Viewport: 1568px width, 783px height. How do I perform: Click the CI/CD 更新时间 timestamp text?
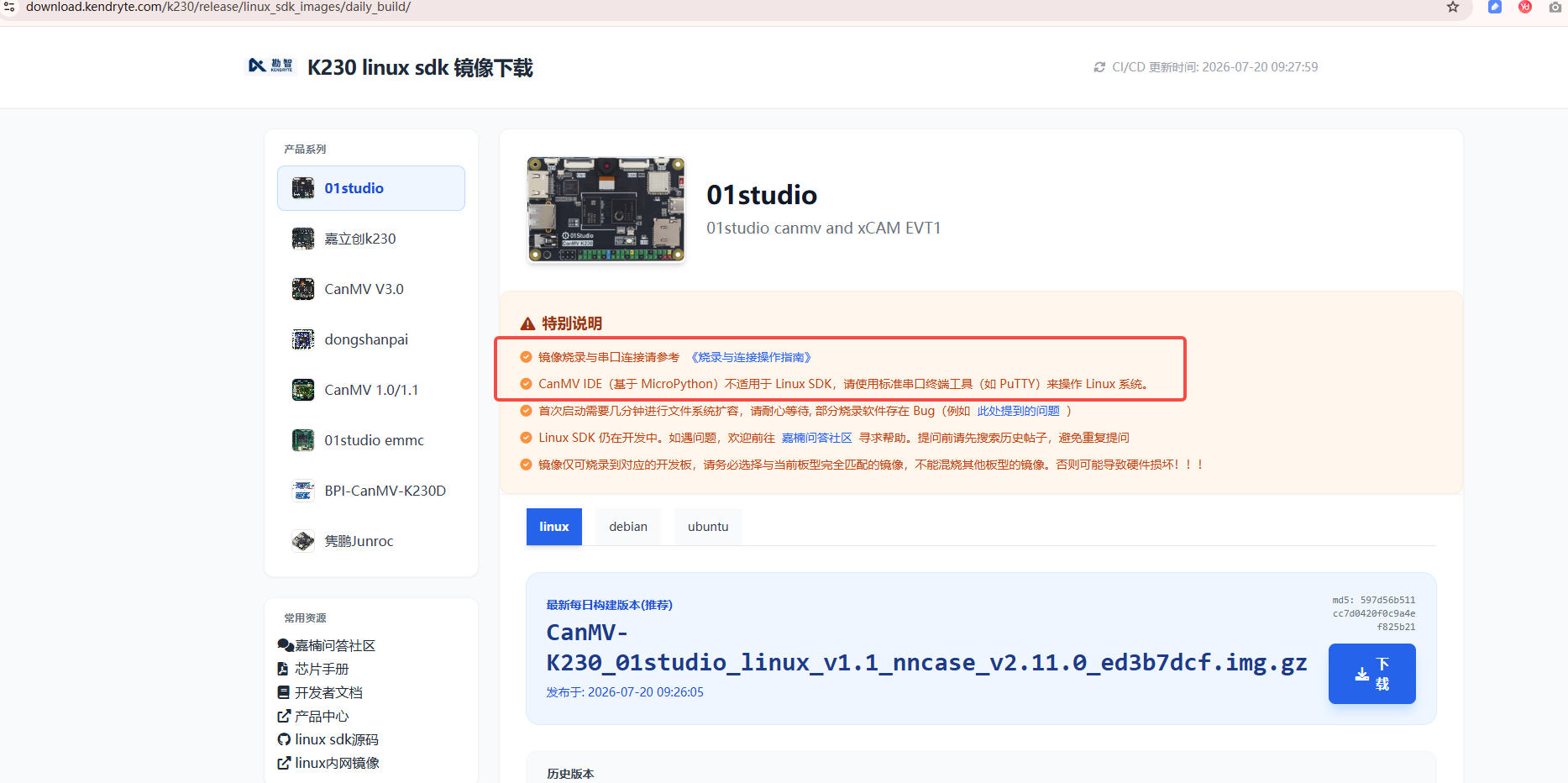click(1214, 67)
